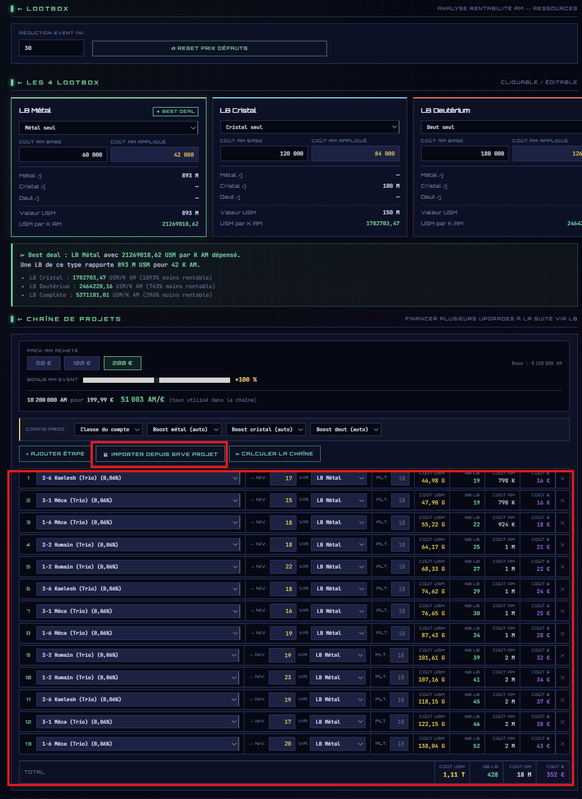The width and height of the screenshot is (582, 799).
Task: Open the 'Classe du compte' dropdown
Action: coord(108,430)
